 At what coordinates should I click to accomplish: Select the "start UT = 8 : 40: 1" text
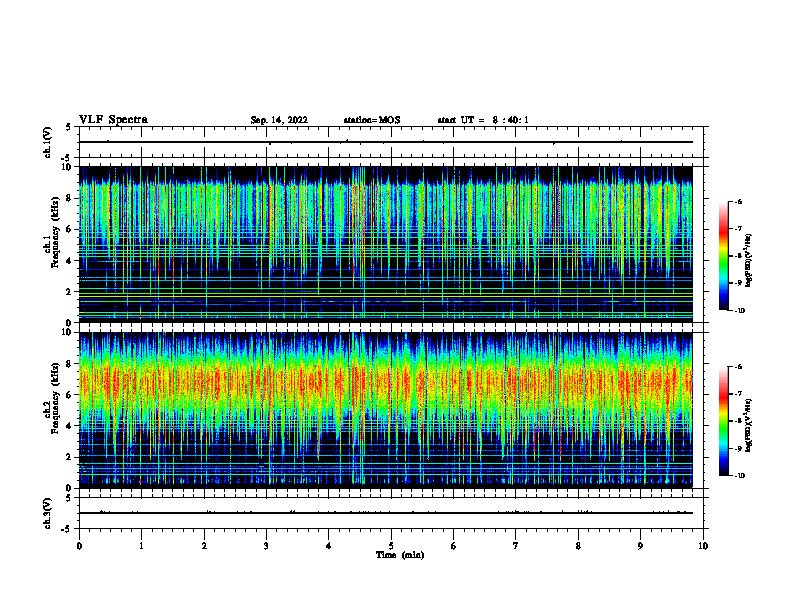483,120
